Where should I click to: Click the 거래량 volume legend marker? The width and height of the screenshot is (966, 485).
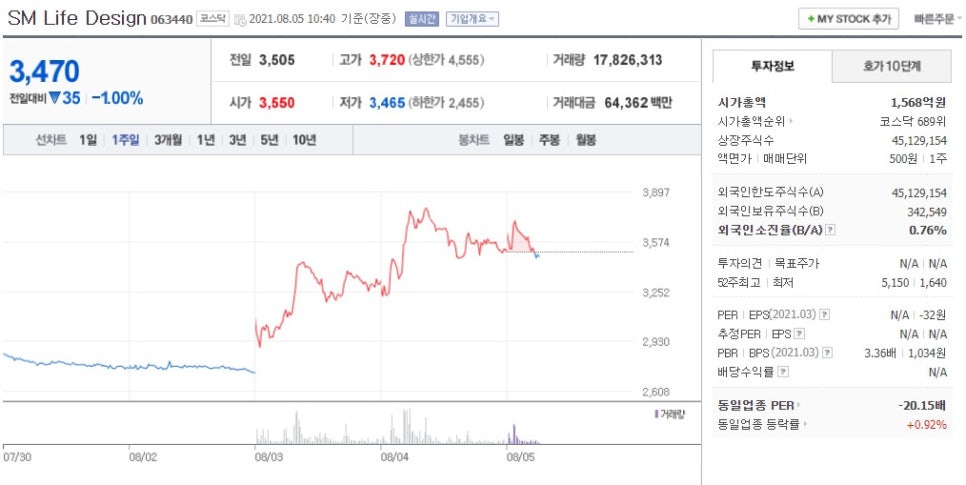(x=656, y=413)
